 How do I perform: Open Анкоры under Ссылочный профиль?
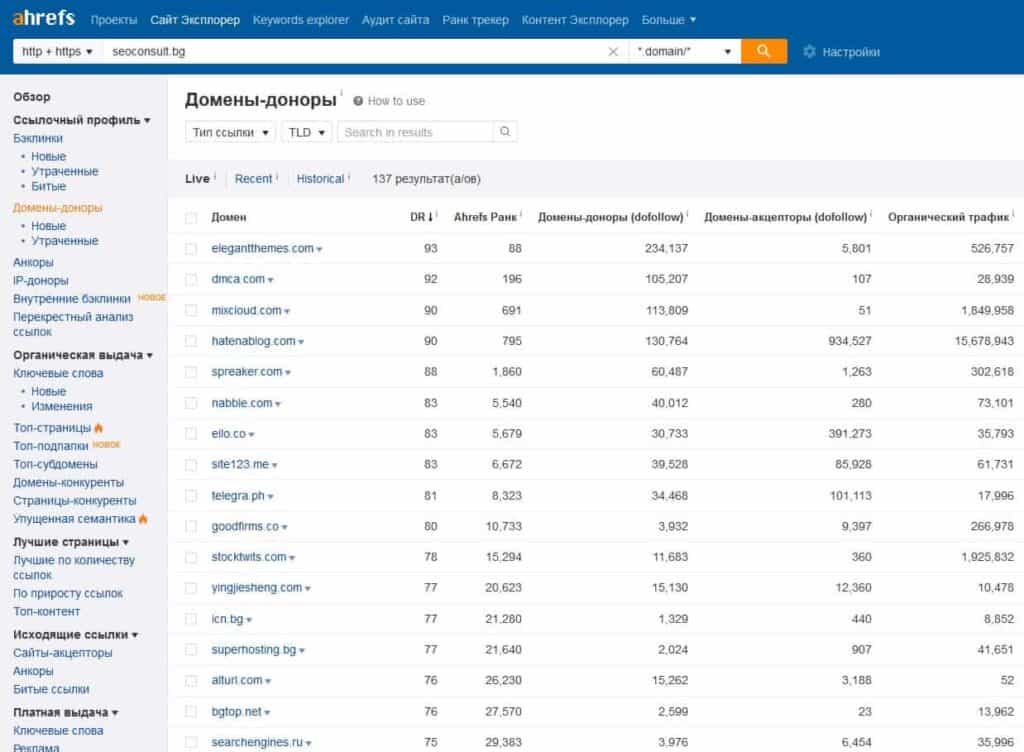click(x=33, y=262)
